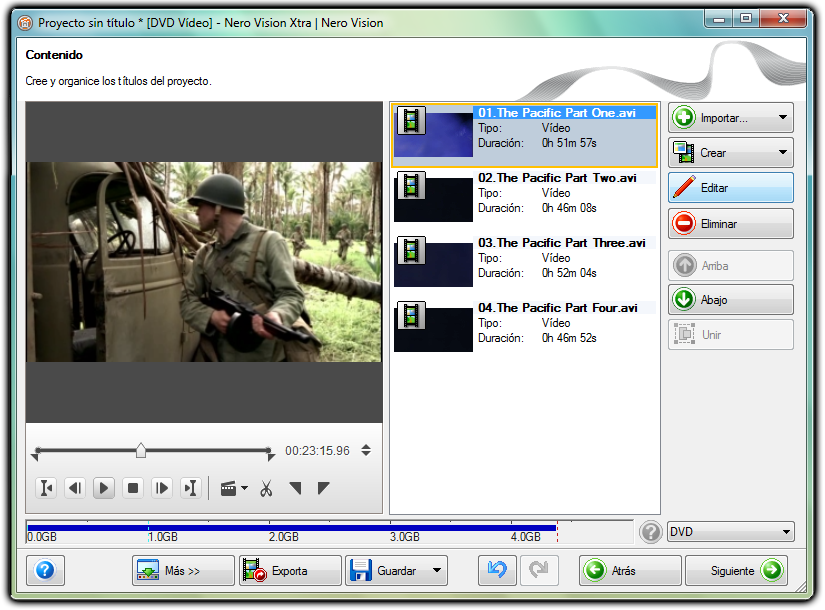Click Editar to edit the selected title
Image resolution: width=825 pixels, height=610 pixels.
[731, 188]
